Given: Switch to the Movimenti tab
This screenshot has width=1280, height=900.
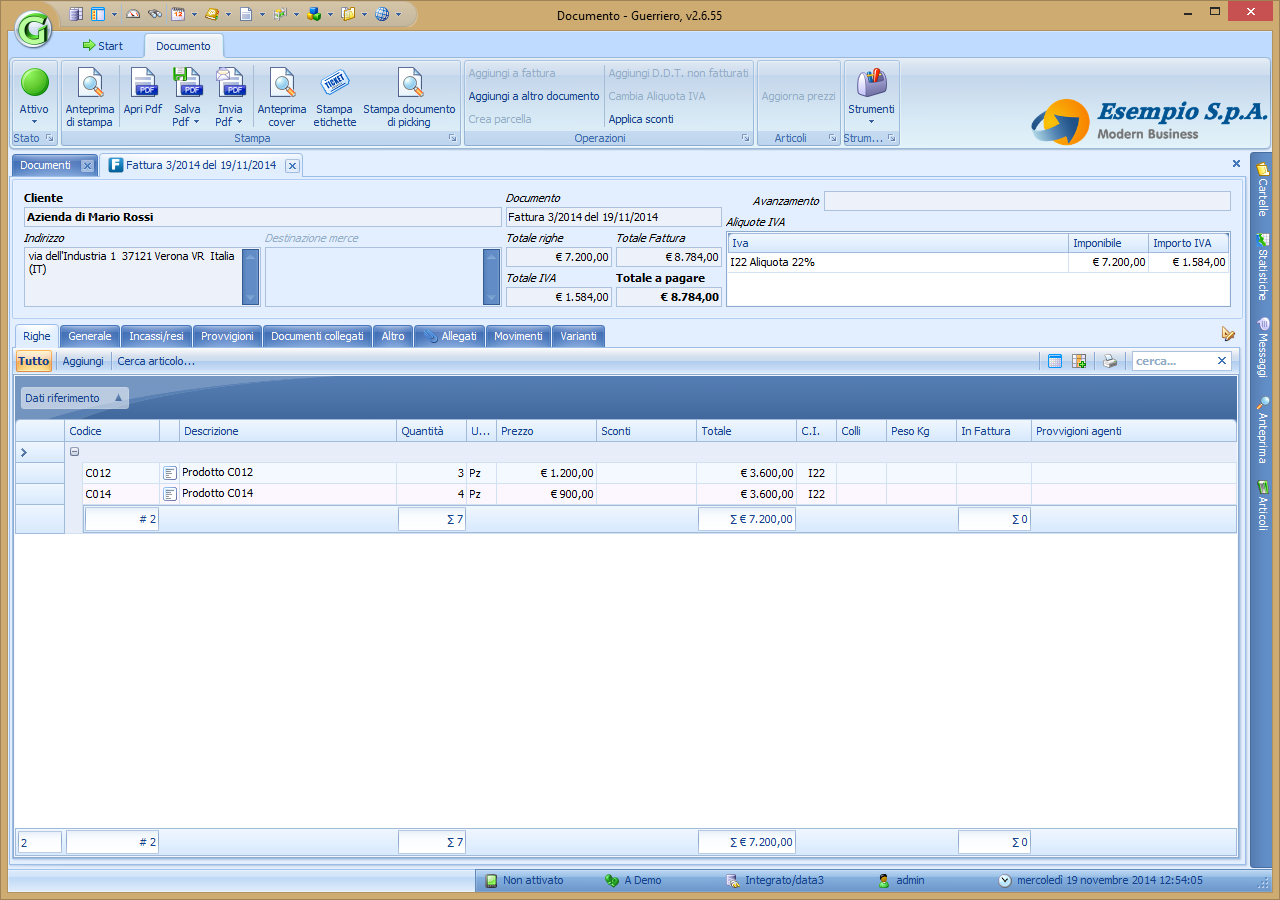Looking at the screenshot, I should pos(518,336).
